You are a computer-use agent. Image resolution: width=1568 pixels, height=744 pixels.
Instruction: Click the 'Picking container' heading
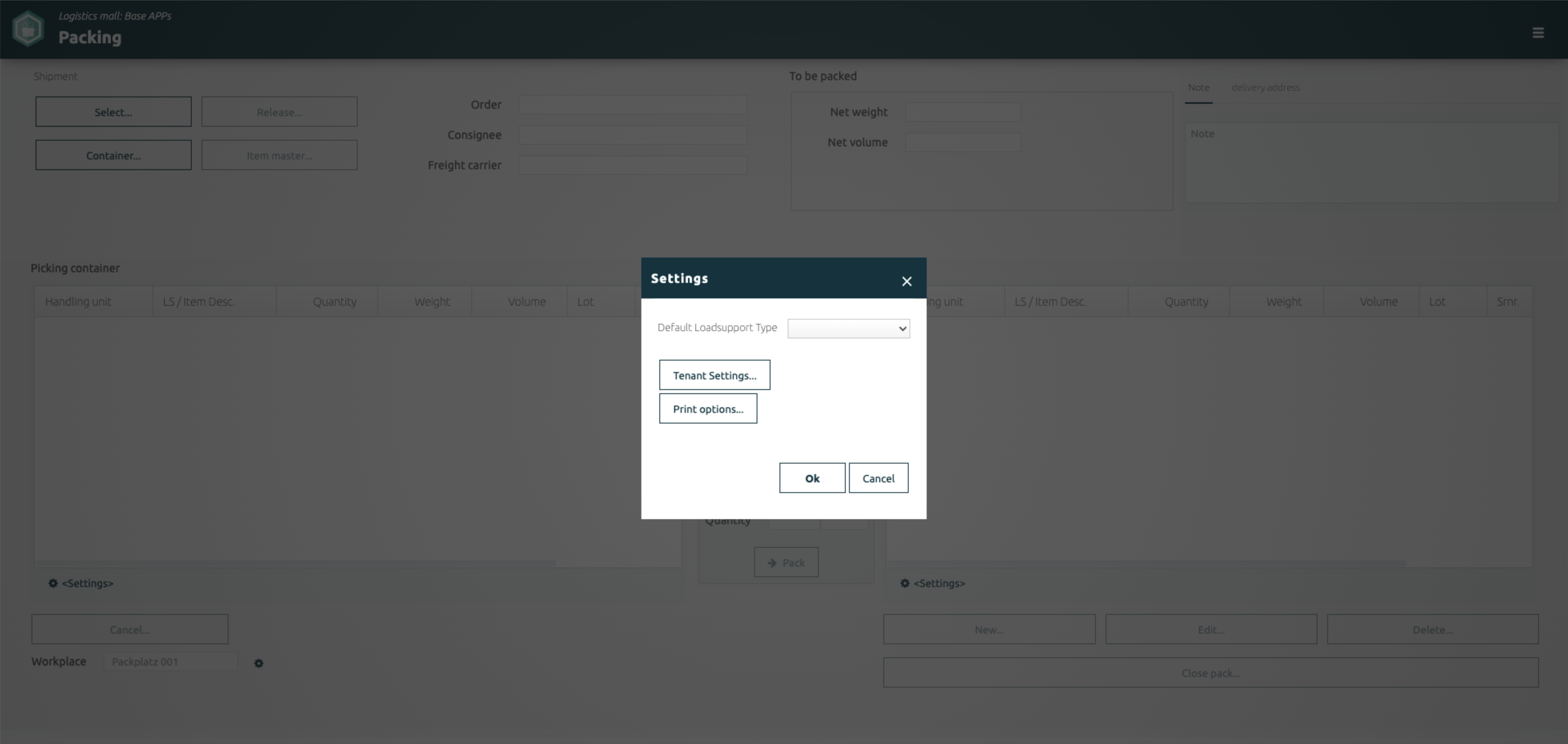pos(75,268)
